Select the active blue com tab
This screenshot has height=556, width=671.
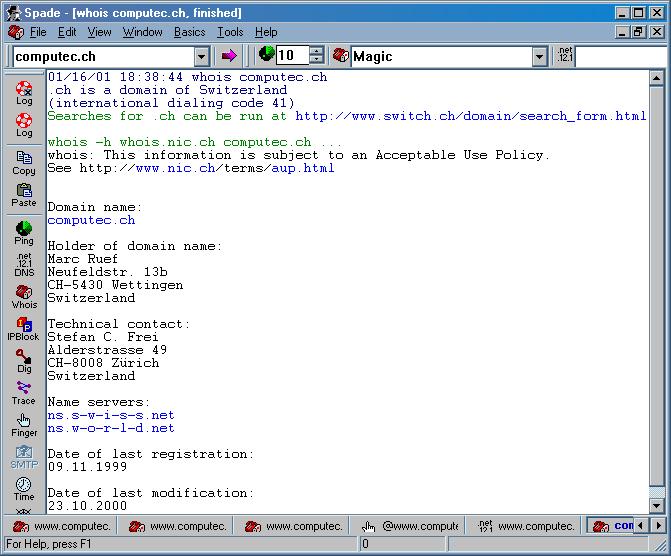612,526
